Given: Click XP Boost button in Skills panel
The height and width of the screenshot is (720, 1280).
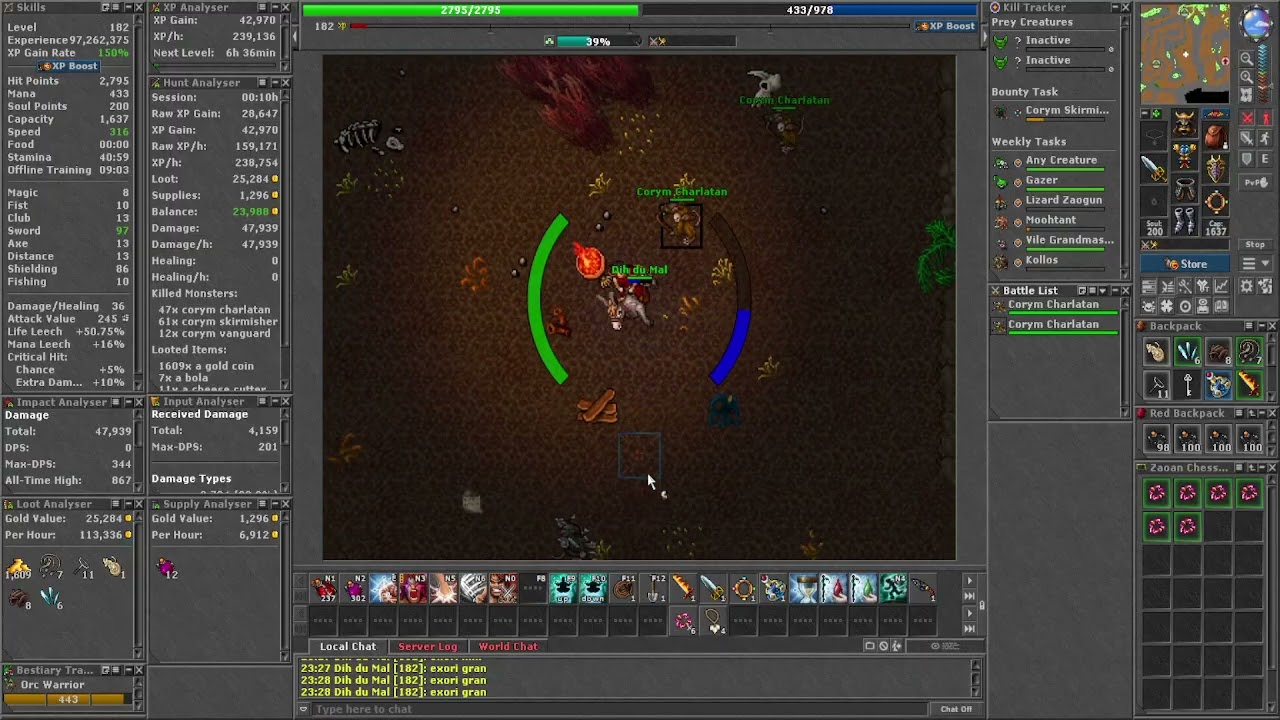Looking at the screenshot, I should [x=69, y=66].
